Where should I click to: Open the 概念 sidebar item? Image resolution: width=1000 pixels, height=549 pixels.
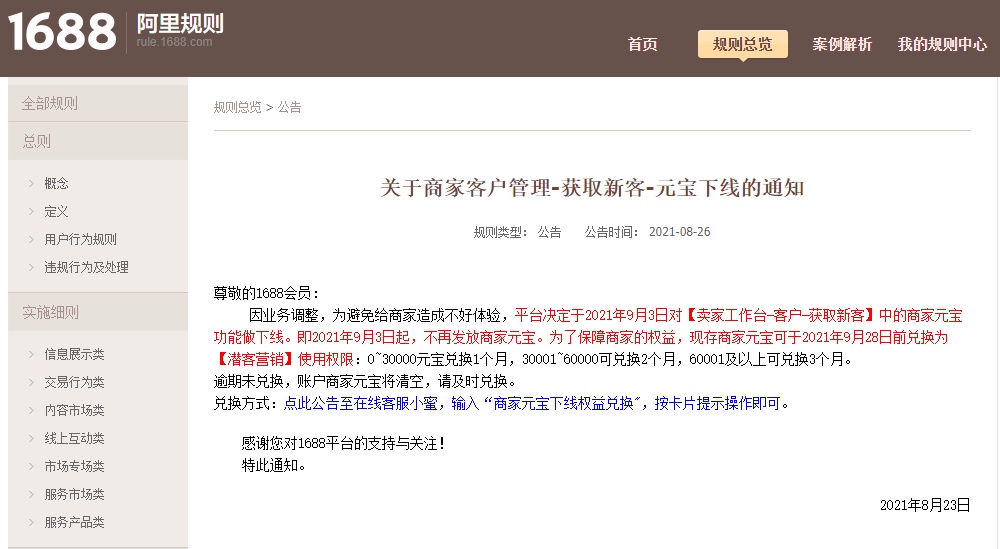(x=57, y=183)
